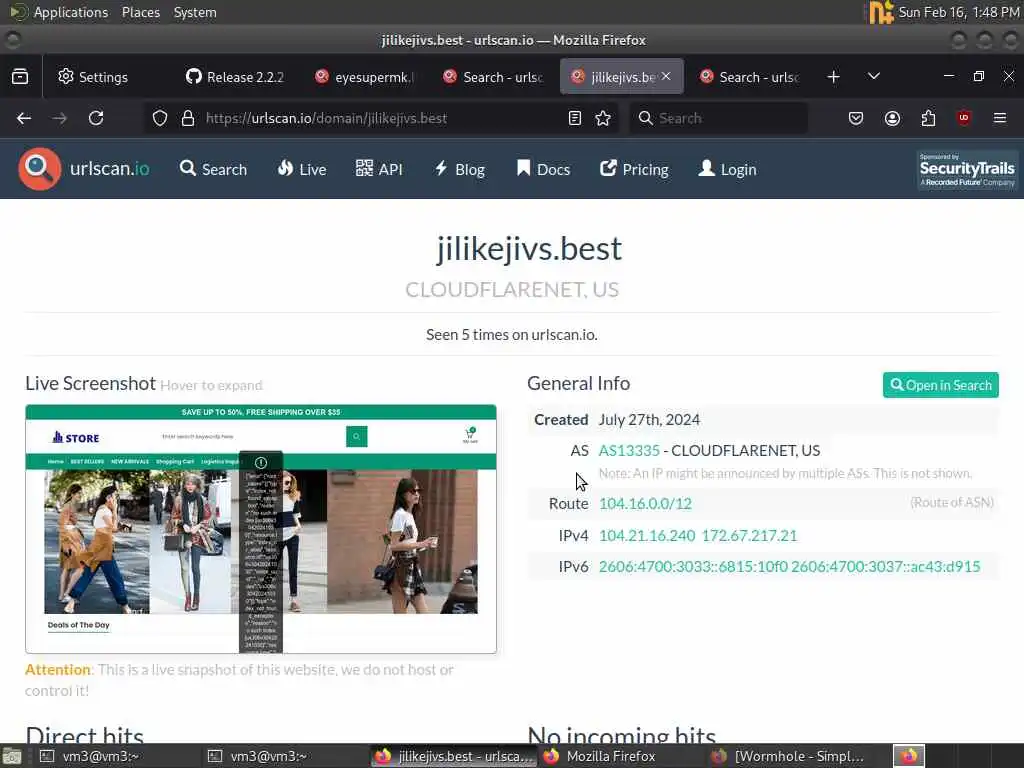The width and height of the screenshot is (1024, 768).
Task: Switch to the eyesupermk tab
Action: tap(366, 77)
